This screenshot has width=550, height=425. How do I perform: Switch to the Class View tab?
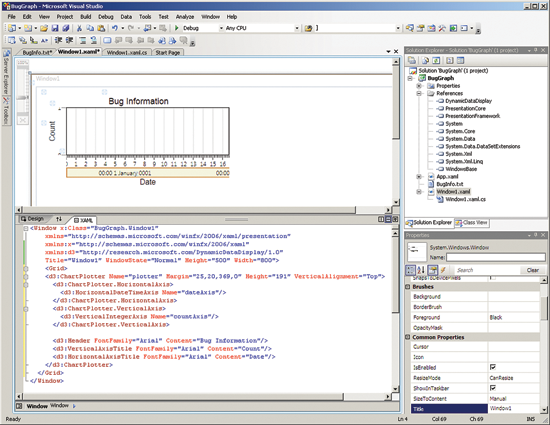click(471, 223)
